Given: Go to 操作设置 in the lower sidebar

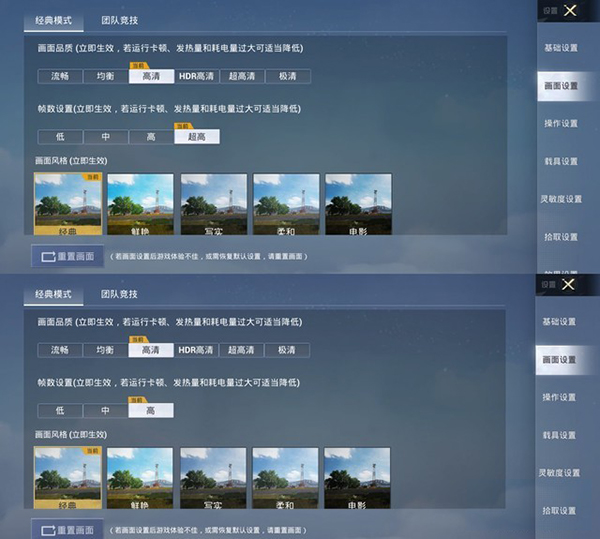Looking at the screenshot, I should click(x=560, y=397).
